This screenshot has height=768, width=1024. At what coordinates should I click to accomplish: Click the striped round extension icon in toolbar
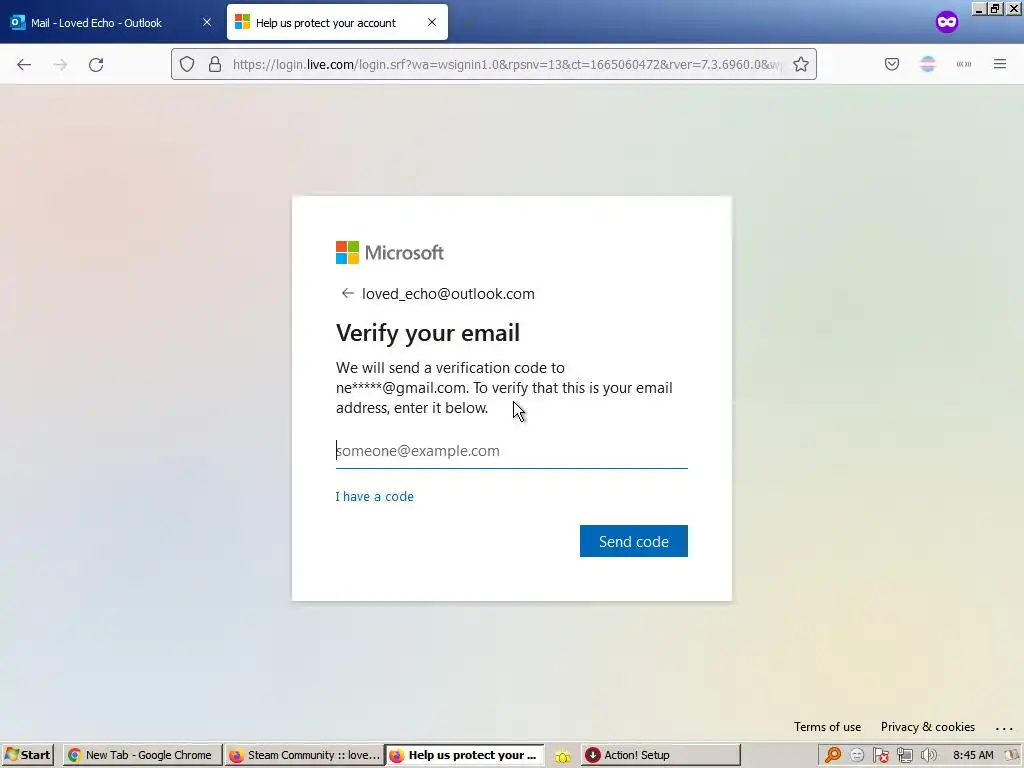(927, 64)
